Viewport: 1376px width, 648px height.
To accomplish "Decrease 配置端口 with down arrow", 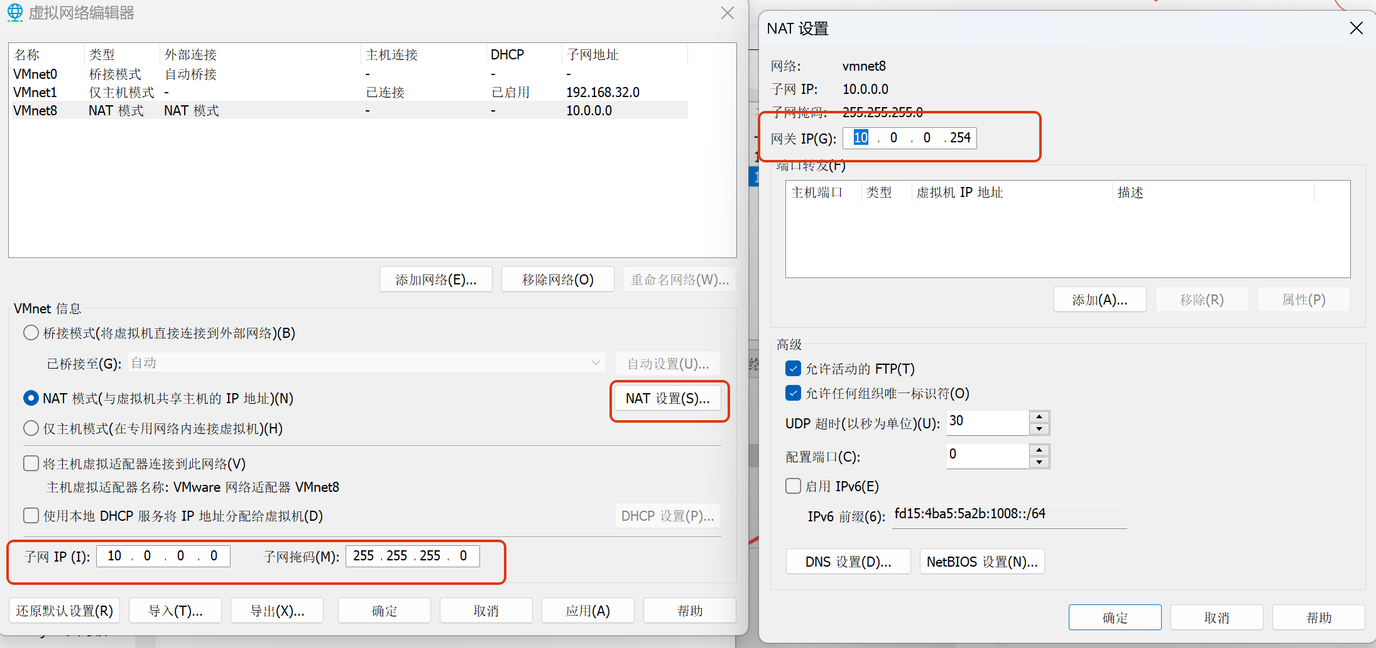I will 1040,462.
